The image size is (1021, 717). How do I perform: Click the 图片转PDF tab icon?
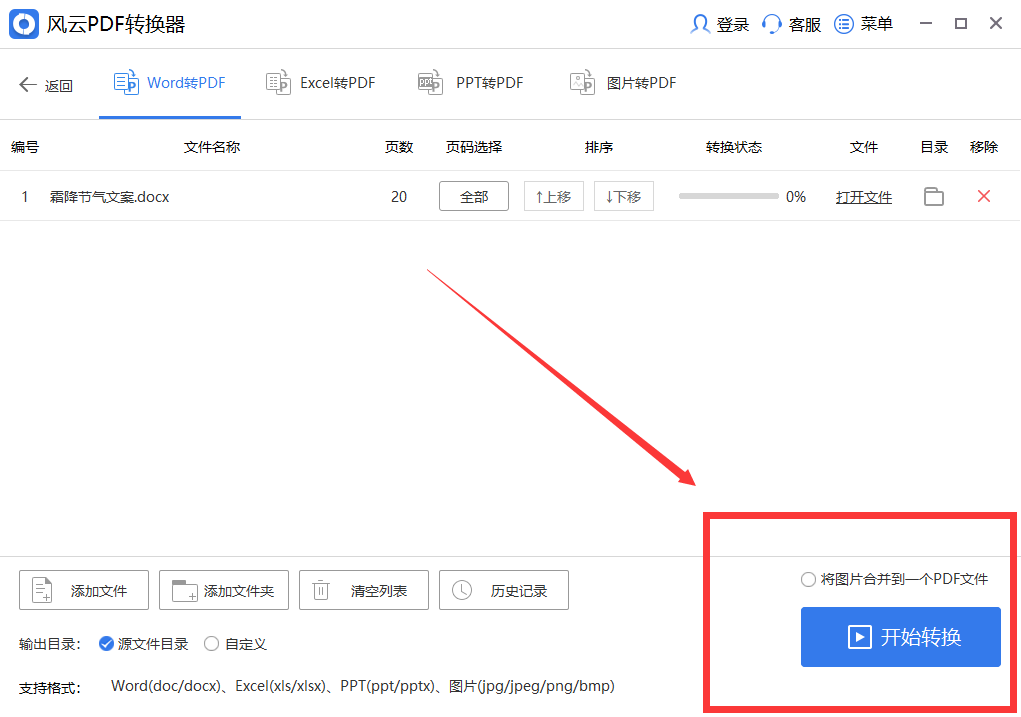point(582,83)
